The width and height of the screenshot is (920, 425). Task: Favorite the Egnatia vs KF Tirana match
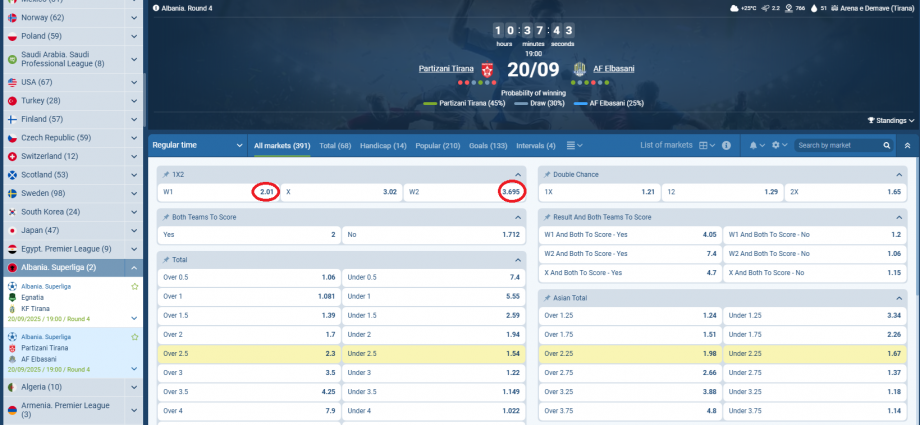click(x=134, y=286)
